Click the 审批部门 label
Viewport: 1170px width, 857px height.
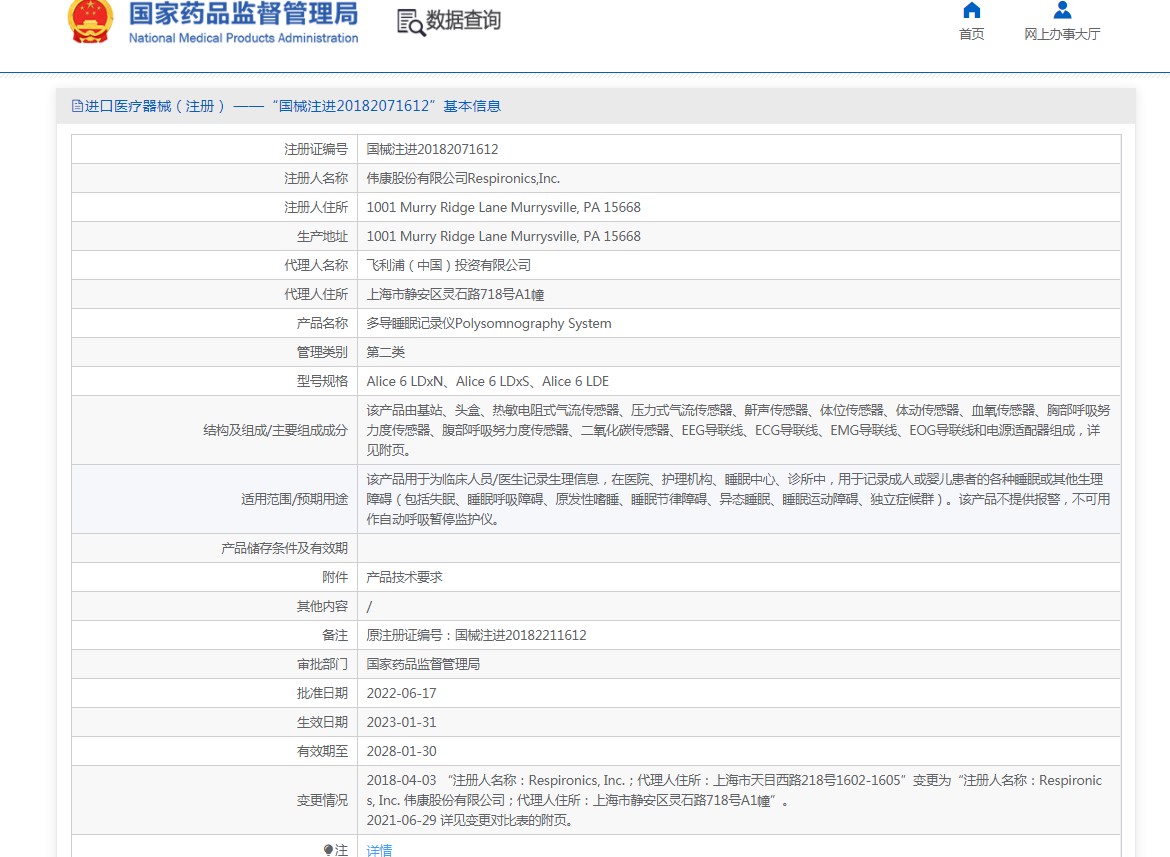coord(322,665)
